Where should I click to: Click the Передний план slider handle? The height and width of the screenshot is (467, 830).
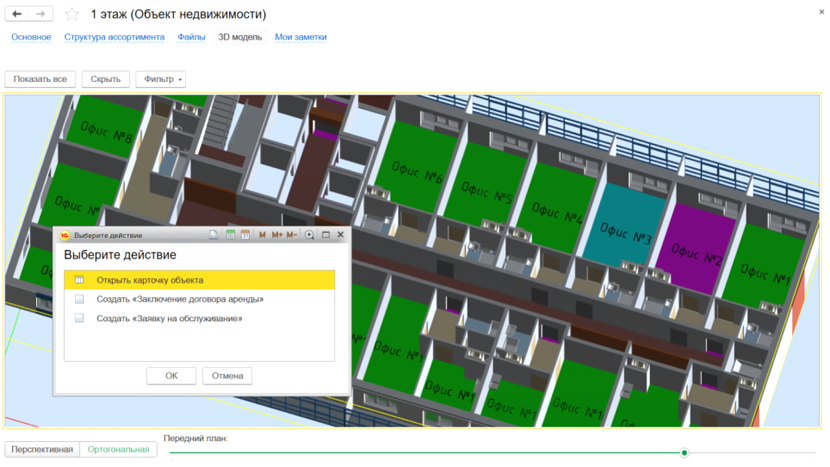click(684, 453)
